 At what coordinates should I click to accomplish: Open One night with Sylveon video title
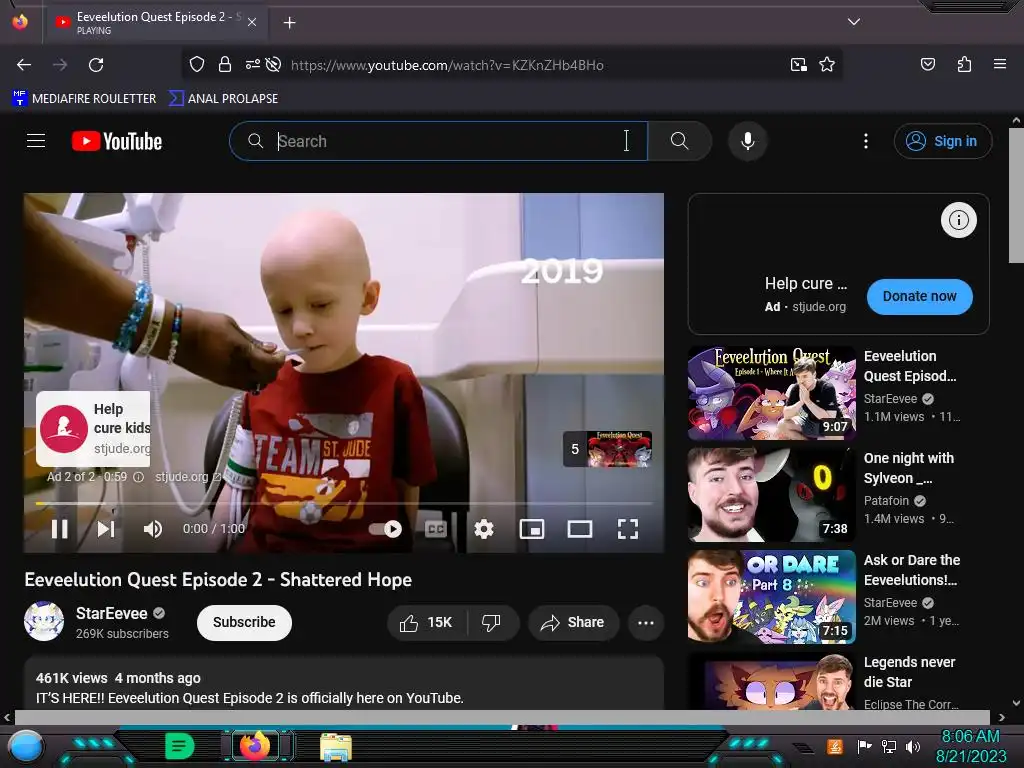coord(908,468)
